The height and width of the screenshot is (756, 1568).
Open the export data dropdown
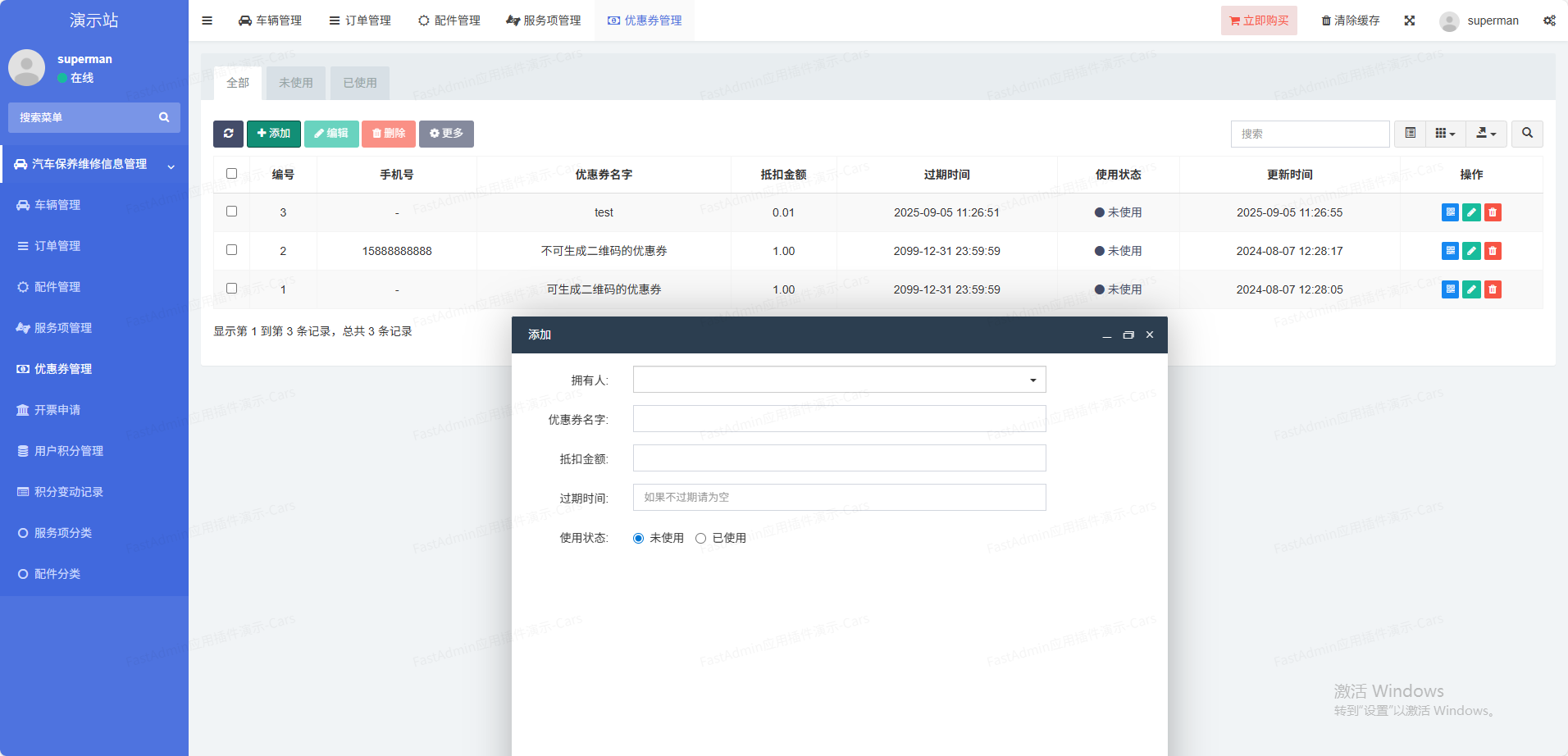pyautogui.click(x=1486, y=134)
